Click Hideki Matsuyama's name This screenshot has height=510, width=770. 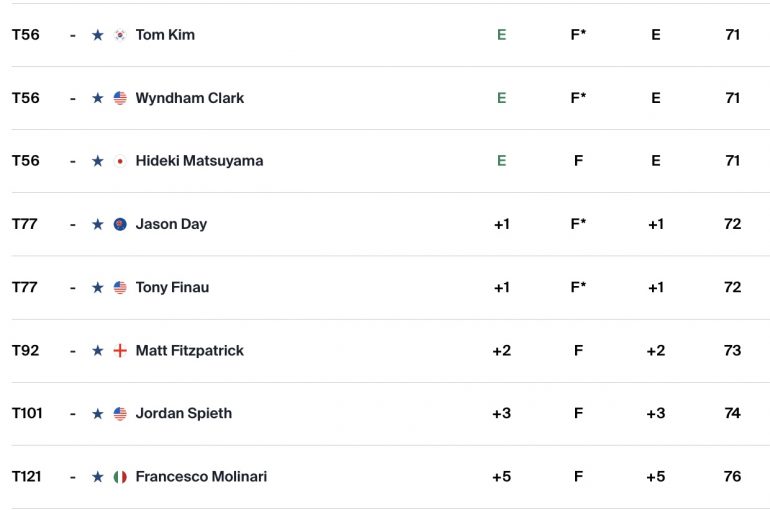tap(199, 161)
